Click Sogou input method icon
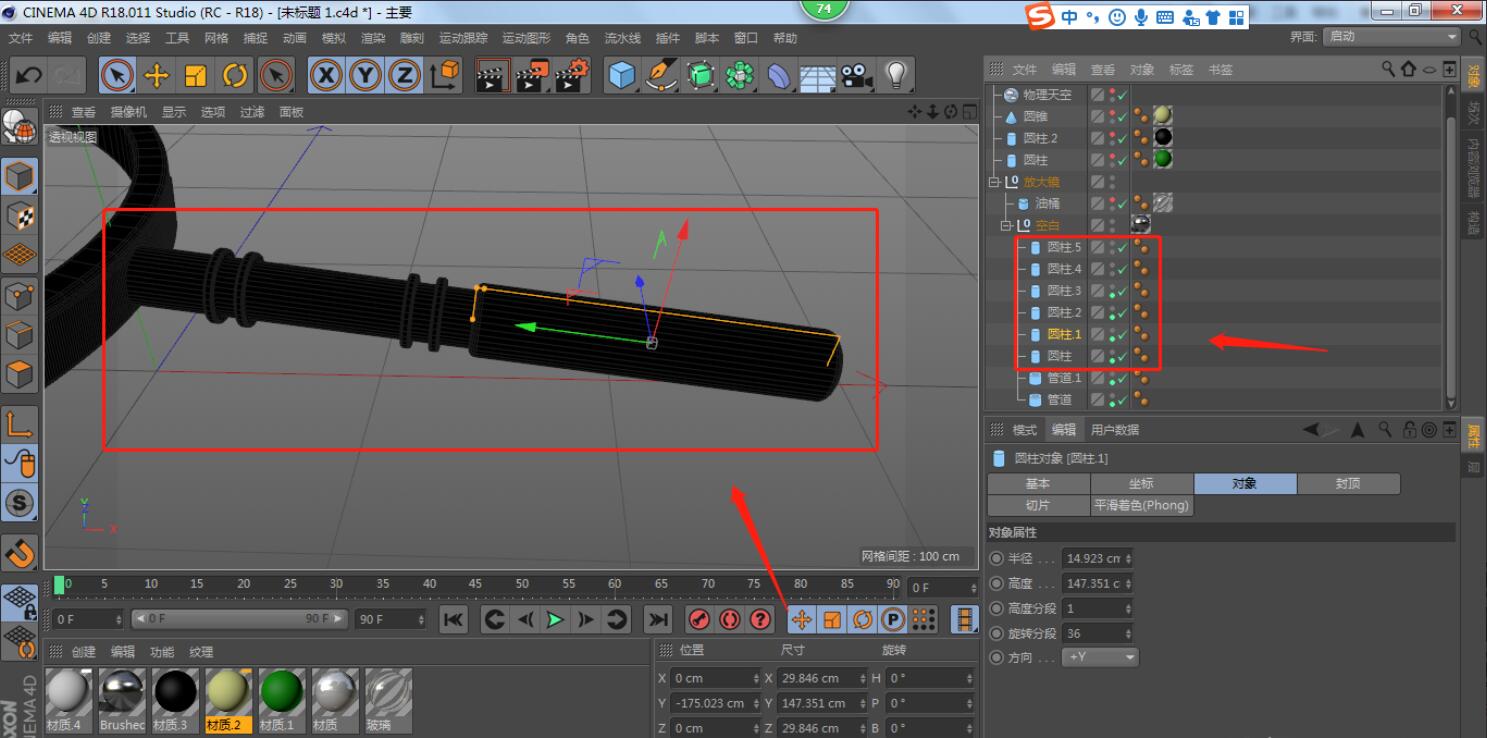This screenshot has width=1487, height=738. click(x=1042, y=17)
